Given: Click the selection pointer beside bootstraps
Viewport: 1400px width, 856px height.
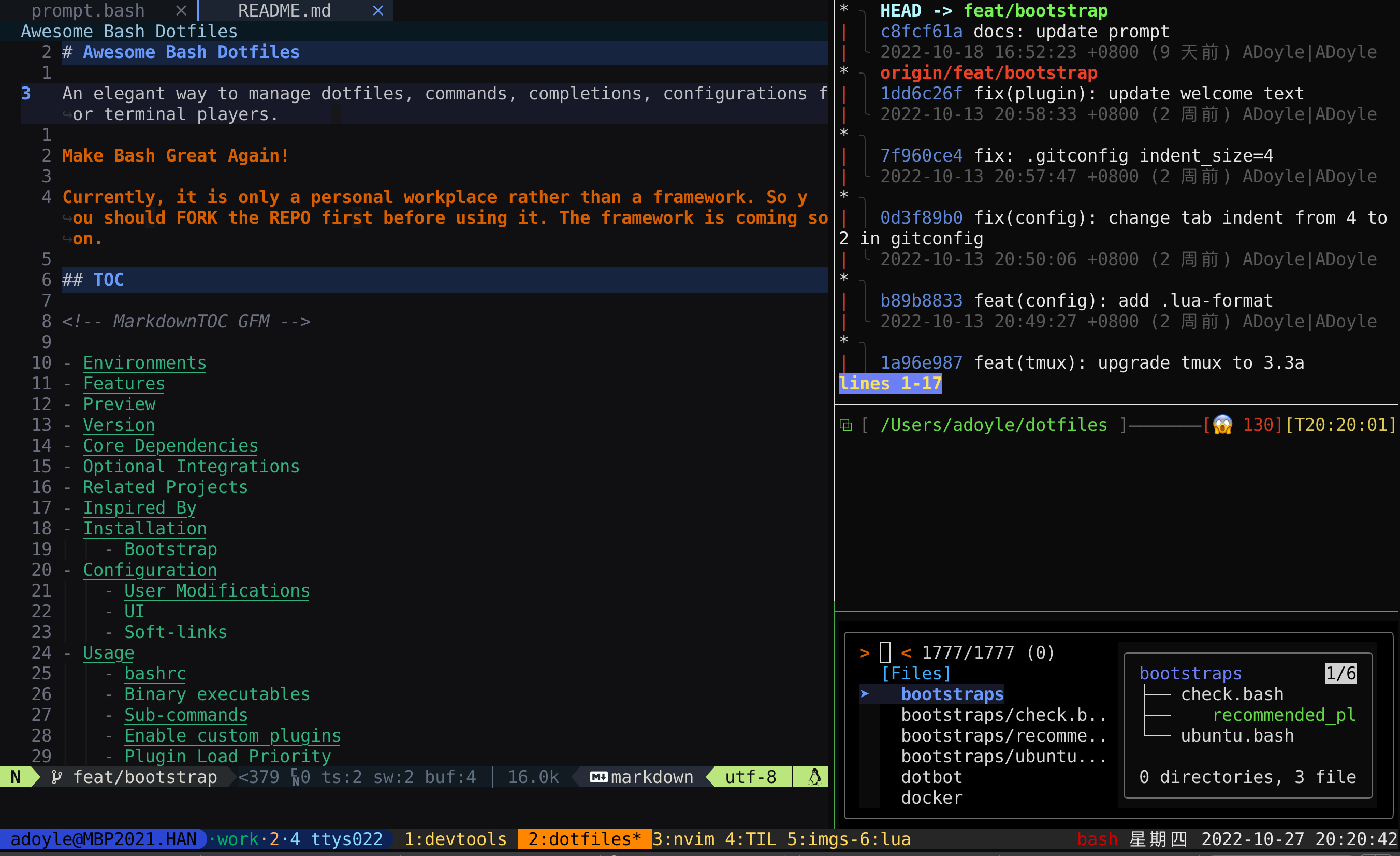Looking at the screenshot, I should pyautogui.click(x=864, y=694).
